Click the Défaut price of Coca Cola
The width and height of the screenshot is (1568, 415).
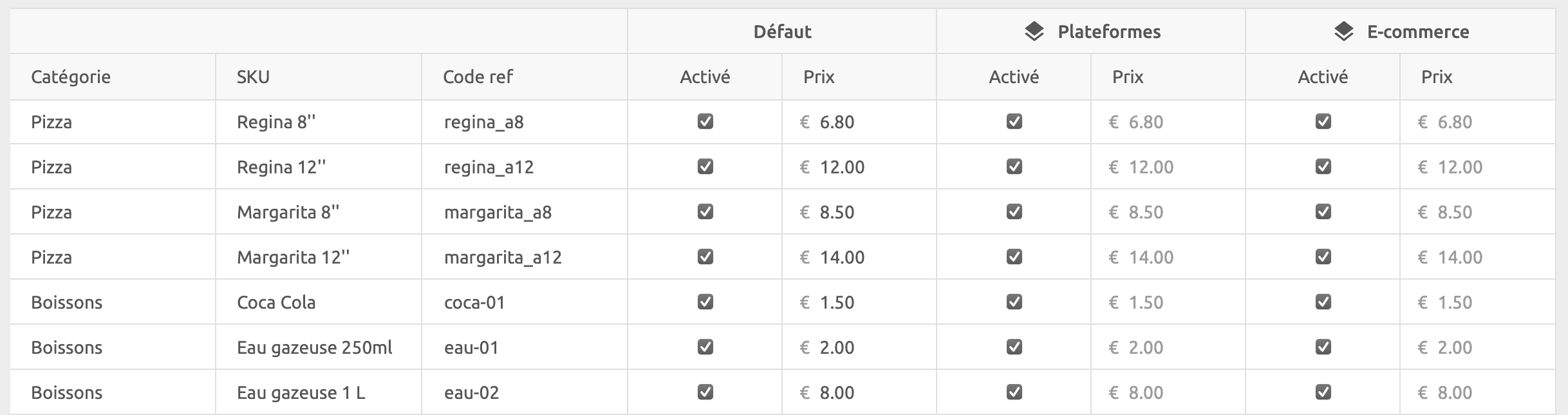[x=826, y=302]
